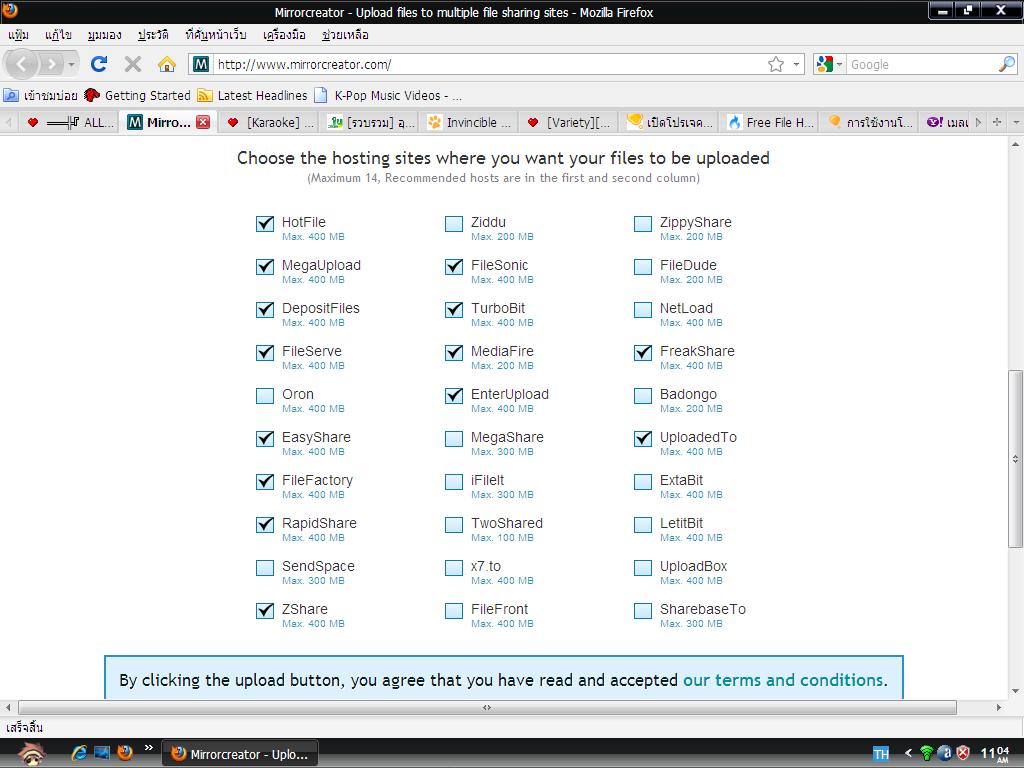The image size is (1024, 768).
Task: Uncheck the MegaUpload checkbox
Action: 264,267
